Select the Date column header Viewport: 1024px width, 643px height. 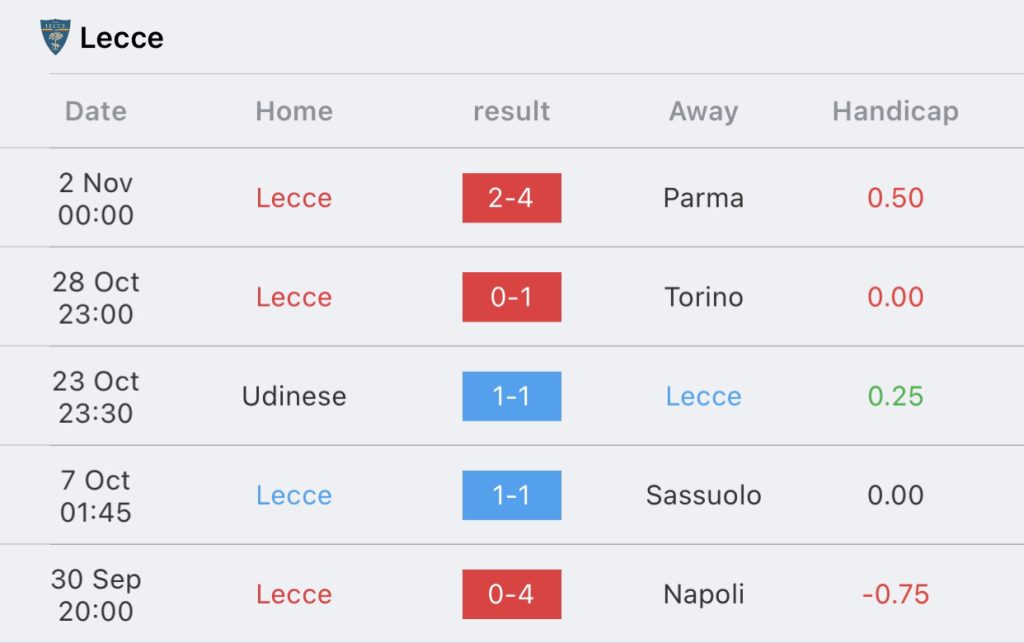click(x=96, y=111)
